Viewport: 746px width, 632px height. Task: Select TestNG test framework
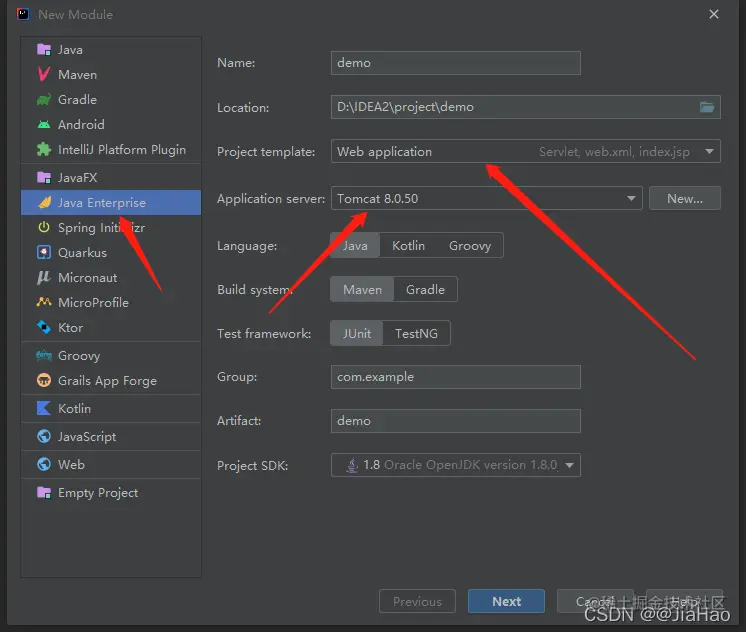coord(416,333)
